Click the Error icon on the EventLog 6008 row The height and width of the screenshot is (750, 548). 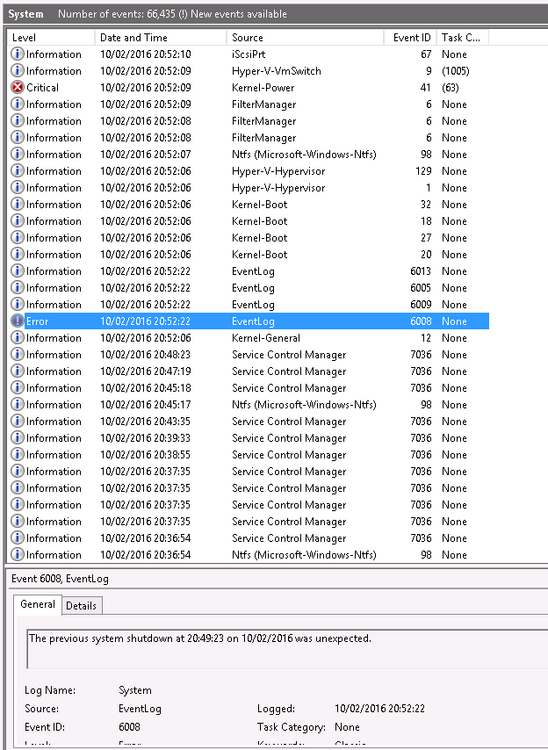[17, 321]
